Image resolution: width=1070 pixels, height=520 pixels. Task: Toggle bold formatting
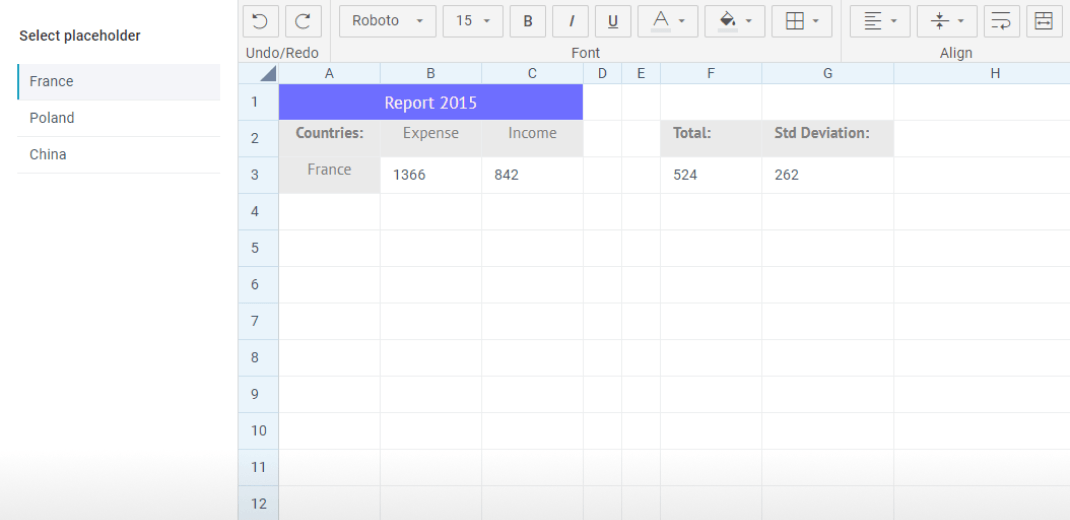pyautogui.click(x=527, y=21)
